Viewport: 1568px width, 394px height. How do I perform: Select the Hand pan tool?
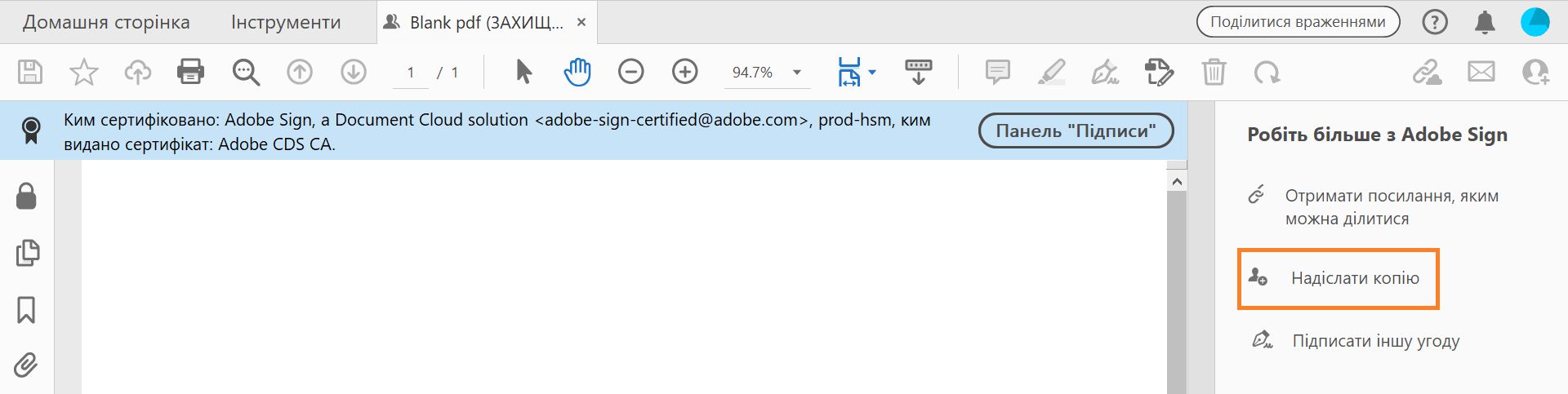(577, 72)
